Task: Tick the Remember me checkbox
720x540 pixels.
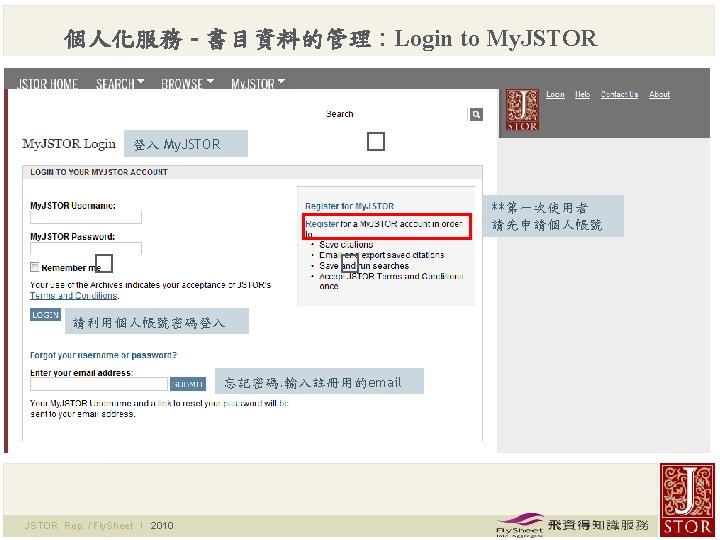Action: point(34,267)
